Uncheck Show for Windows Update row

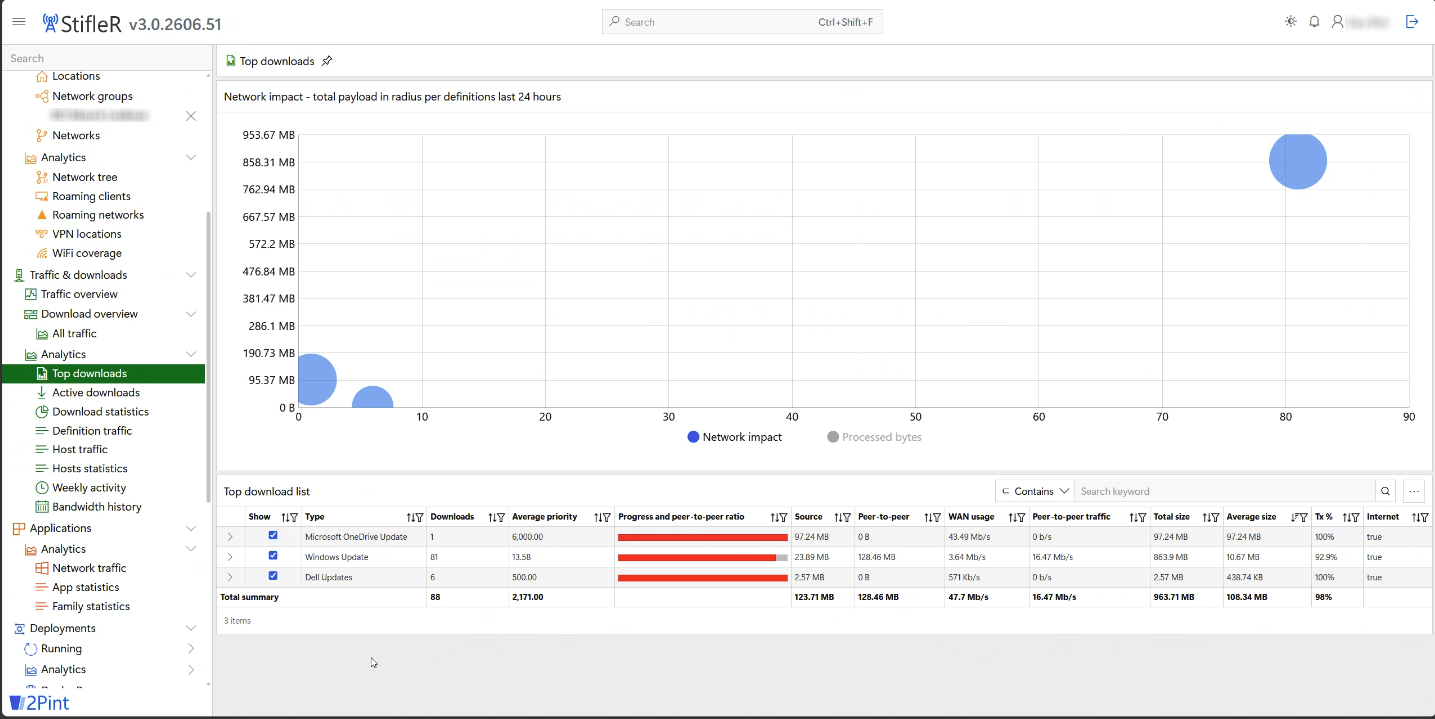(x=273, y=556)
